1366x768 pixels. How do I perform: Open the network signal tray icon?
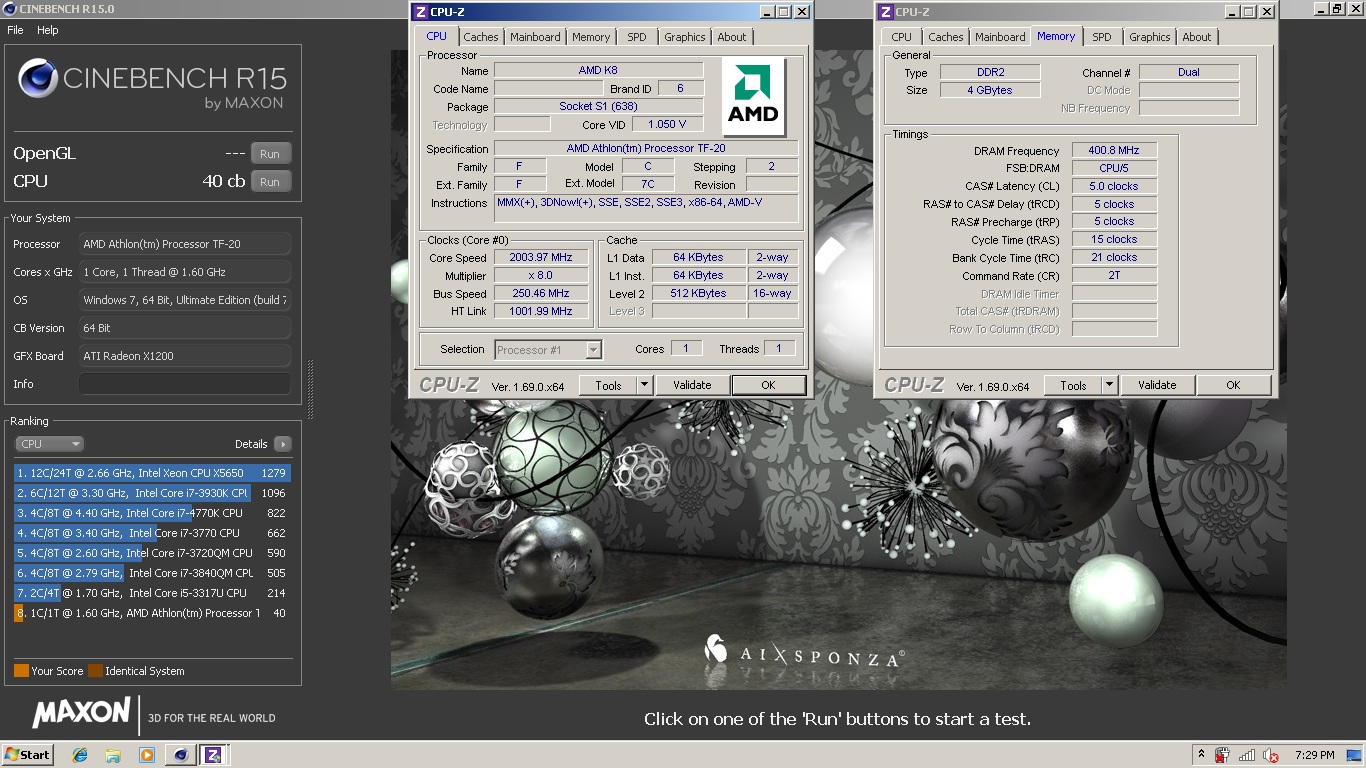tap(1247, 755)
